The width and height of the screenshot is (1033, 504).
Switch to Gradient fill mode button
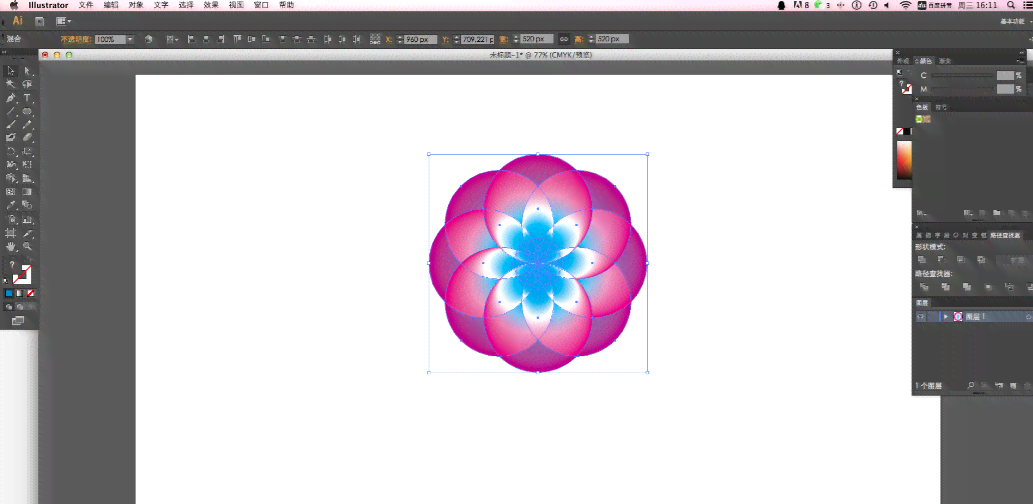20,293
